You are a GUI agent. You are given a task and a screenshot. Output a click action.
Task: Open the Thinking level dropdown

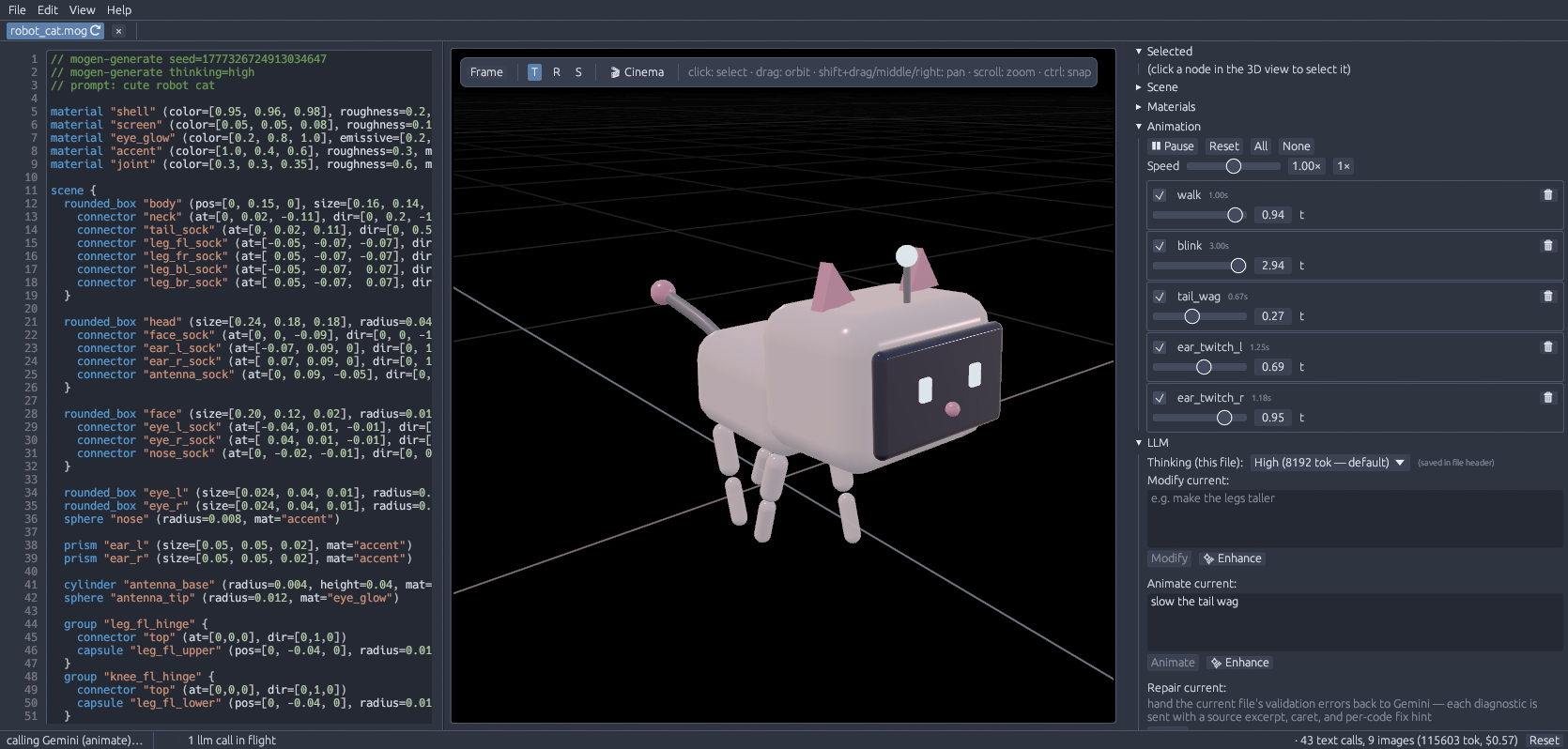pos(1329,463)
